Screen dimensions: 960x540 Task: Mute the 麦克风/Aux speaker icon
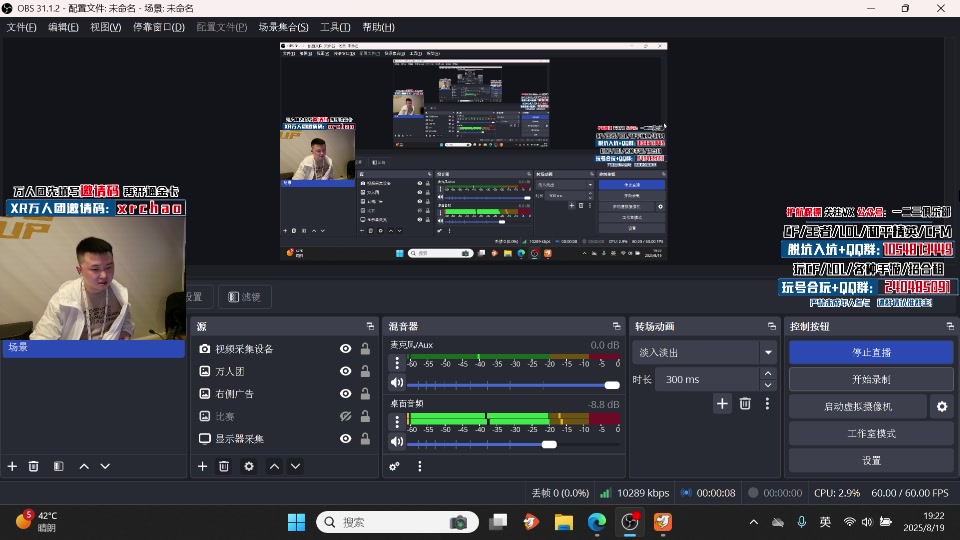(x=397, y=383)
